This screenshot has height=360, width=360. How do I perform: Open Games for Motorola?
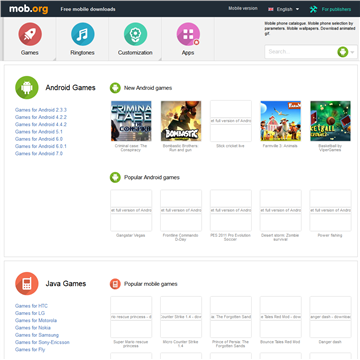pyautogui.click(x=36, y=320)
